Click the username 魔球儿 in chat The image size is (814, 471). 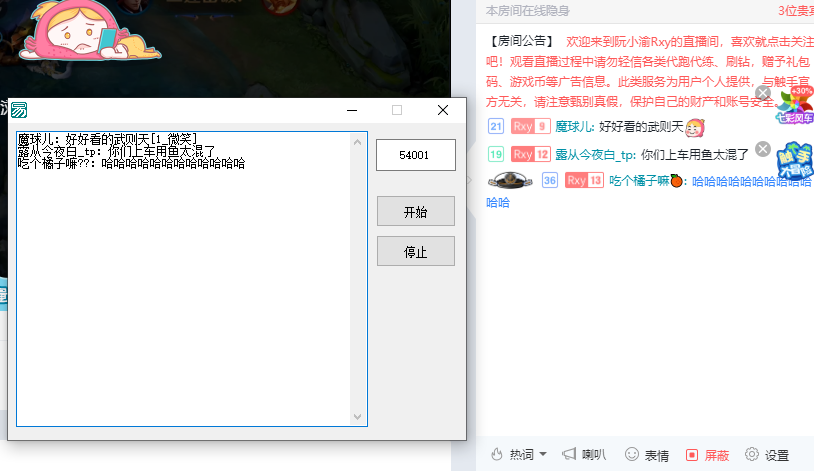574,127
